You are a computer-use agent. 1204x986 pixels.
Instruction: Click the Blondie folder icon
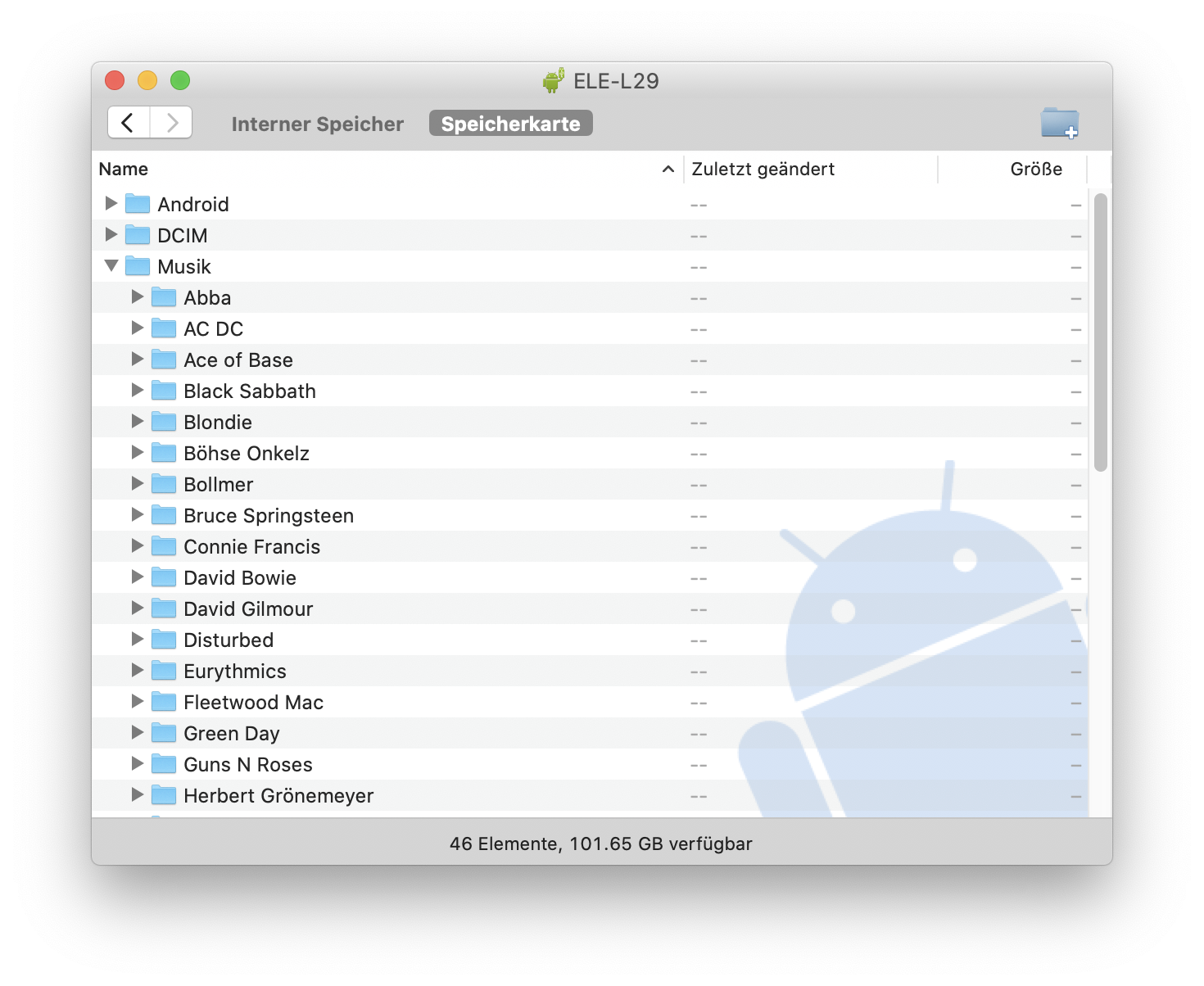pyautogui.click(x=164, y=421)
